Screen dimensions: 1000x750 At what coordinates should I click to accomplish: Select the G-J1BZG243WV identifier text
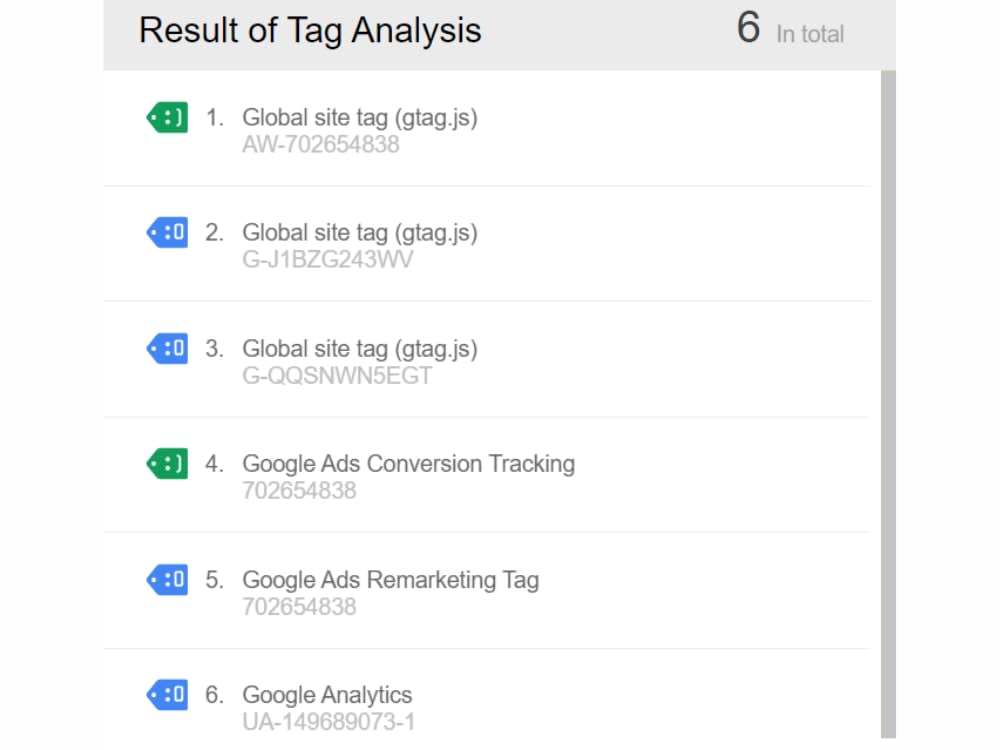(x=336, y=260)
